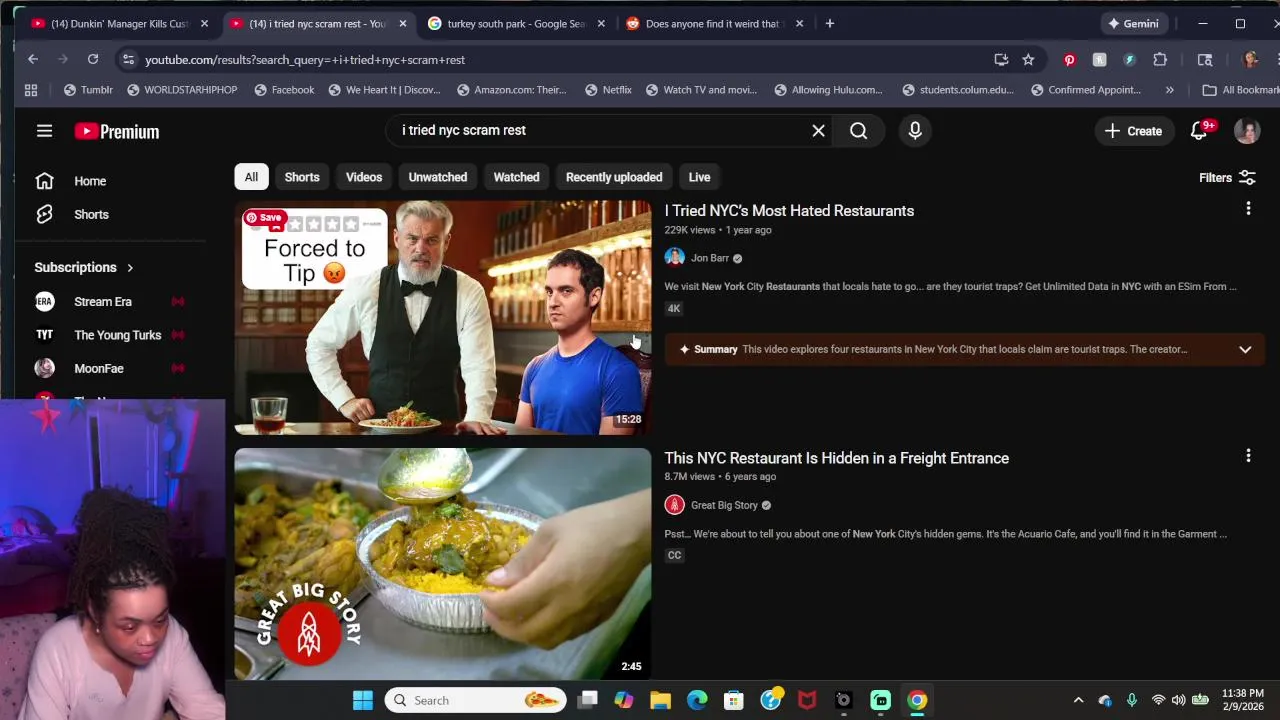Select the Videos filter chip
This screenshot has height=720, width=1280.
tap(364, 177)
